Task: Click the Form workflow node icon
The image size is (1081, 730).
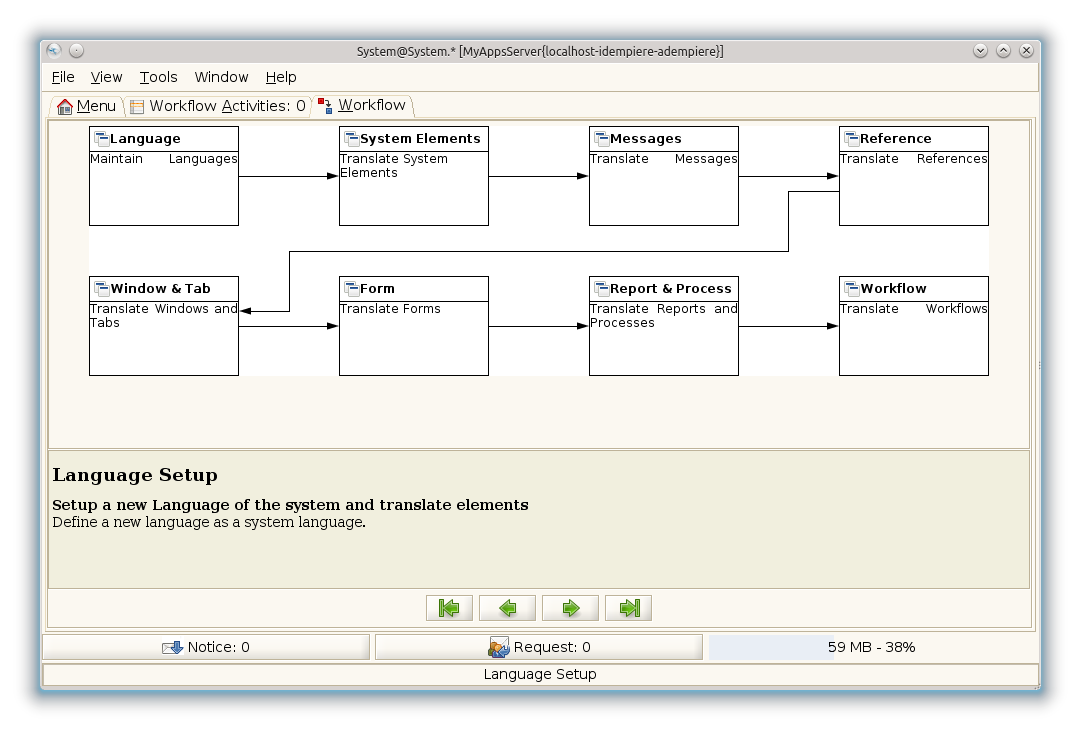Action: tap(351, 289)
